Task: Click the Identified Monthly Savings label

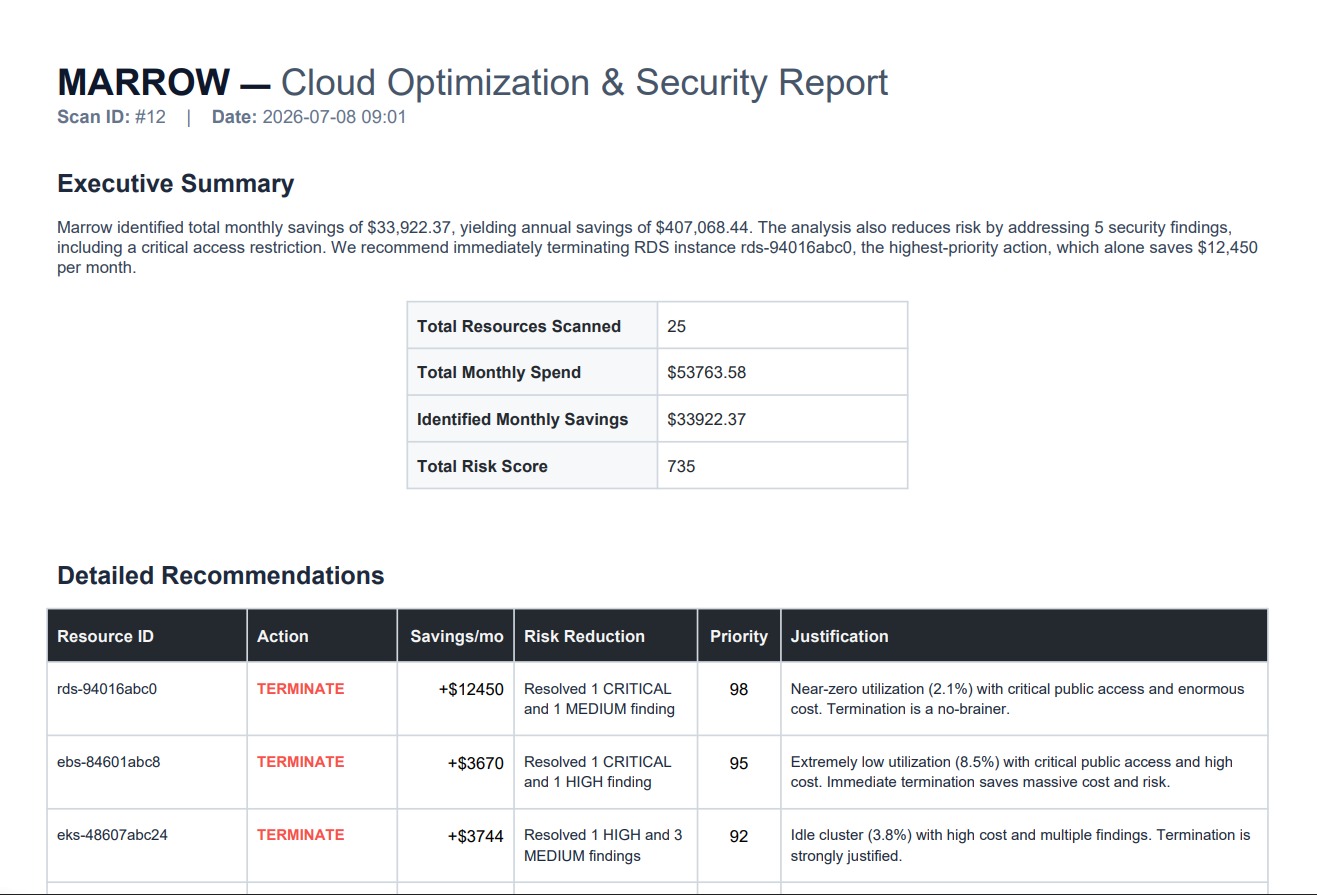Action: pyautogui.click(x=523, y=419)
